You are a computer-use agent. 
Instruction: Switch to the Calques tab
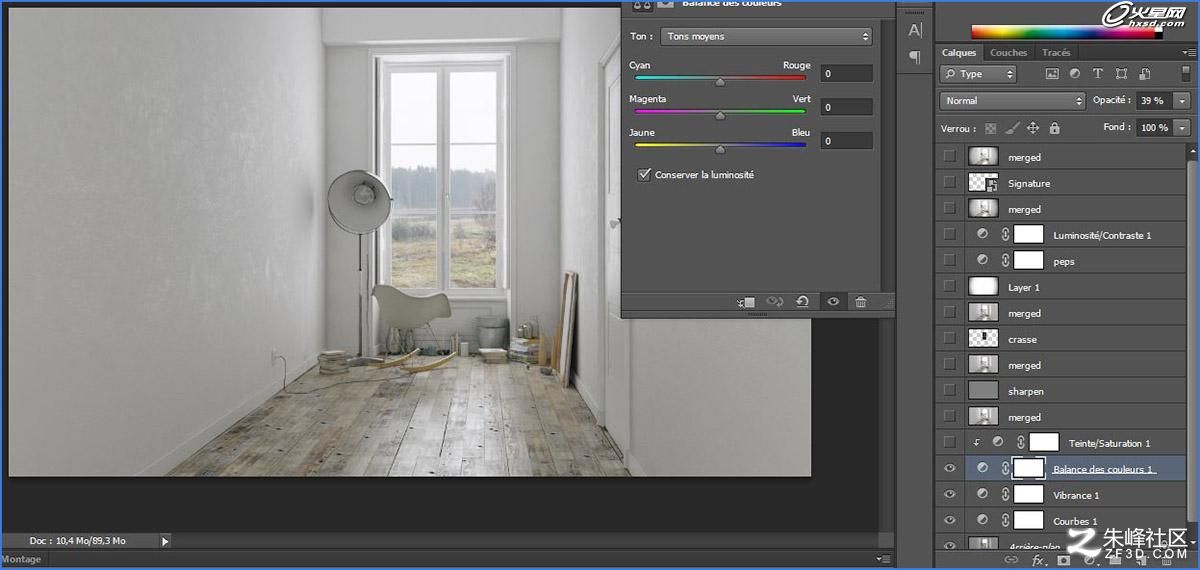(959, 53)
